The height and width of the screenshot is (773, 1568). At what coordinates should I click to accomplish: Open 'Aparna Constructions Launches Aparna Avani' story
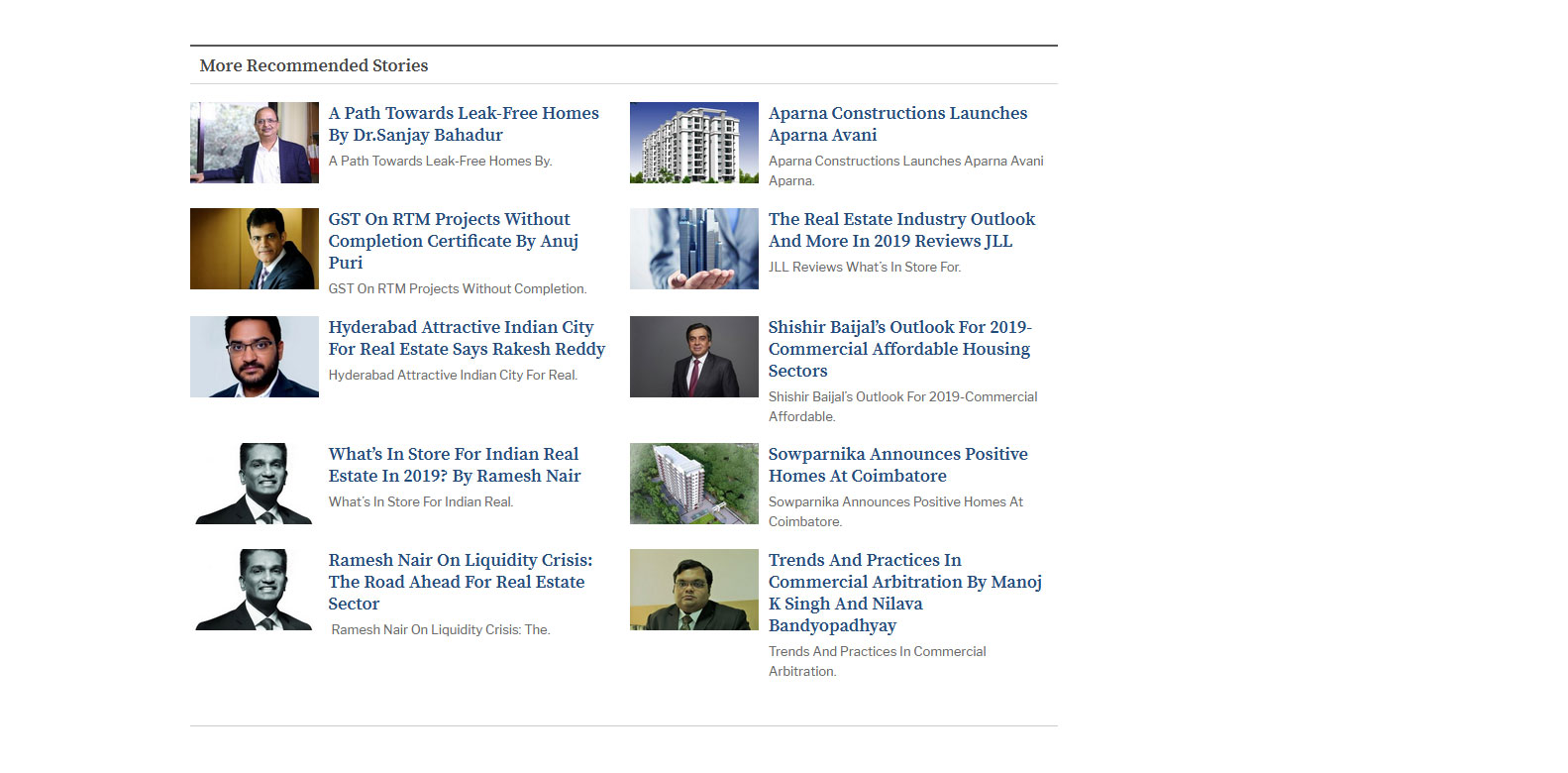(897, 124)
